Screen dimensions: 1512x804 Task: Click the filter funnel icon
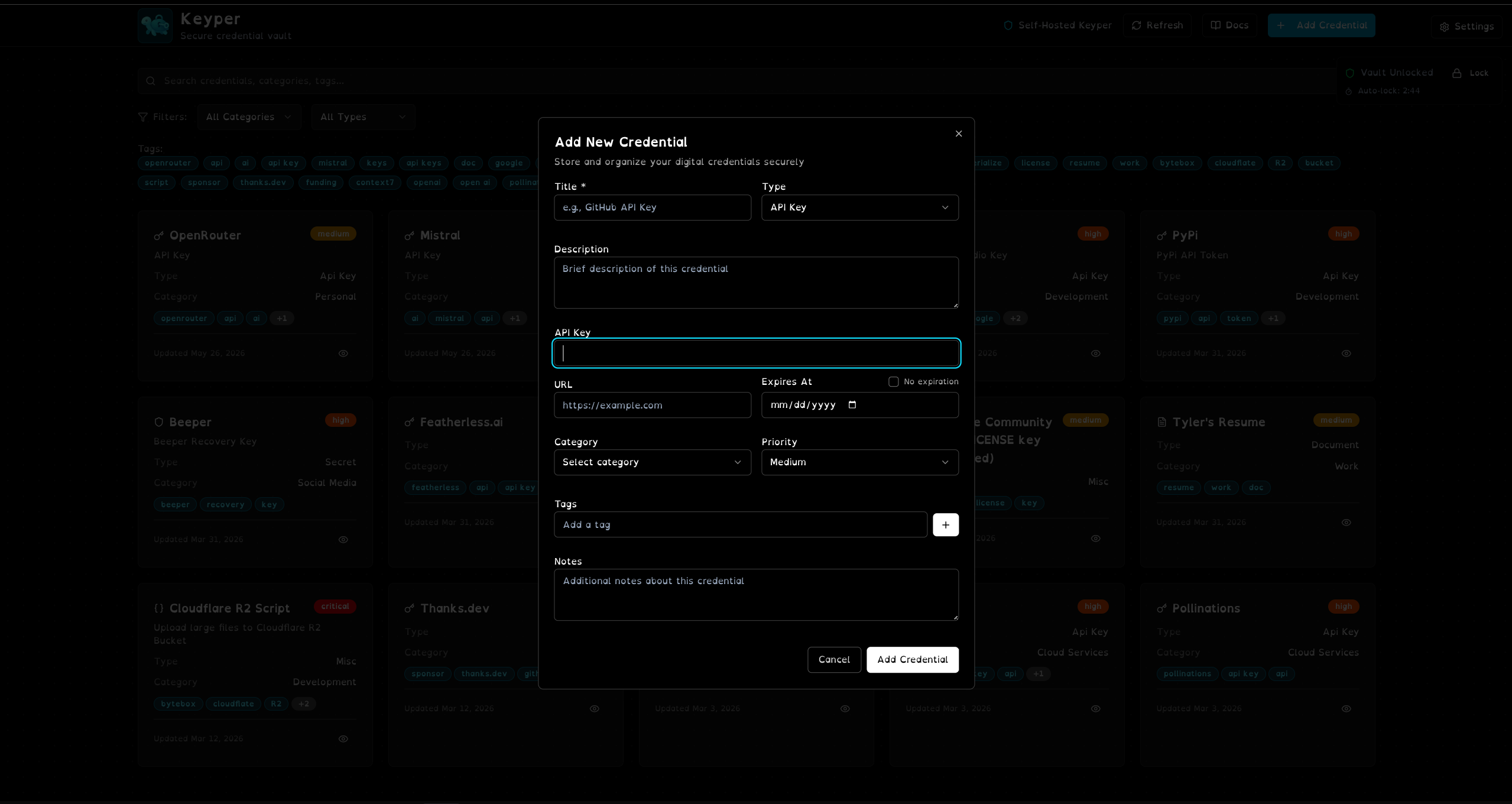click(142, 117)
